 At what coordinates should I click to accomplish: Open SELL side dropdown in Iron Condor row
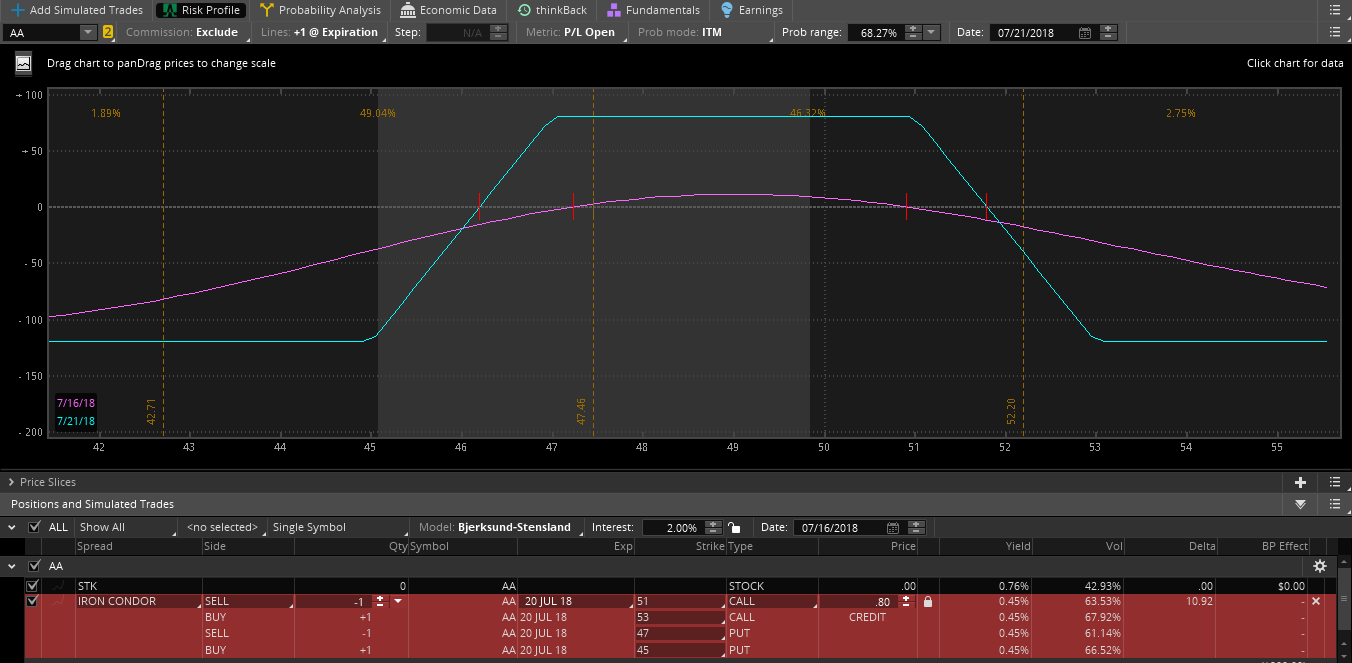coord(248,602)
